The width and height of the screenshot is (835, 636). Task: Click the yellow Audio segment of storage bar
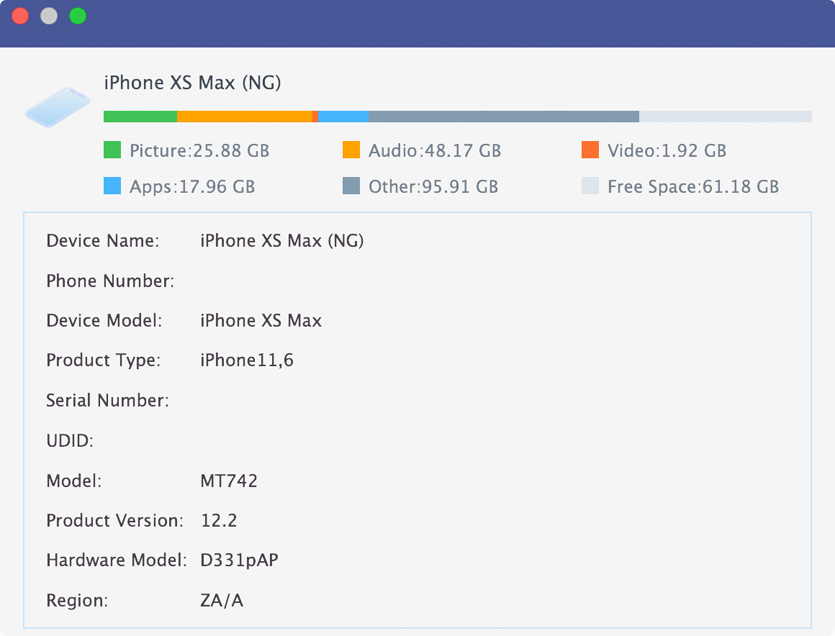tap(245, 117)
